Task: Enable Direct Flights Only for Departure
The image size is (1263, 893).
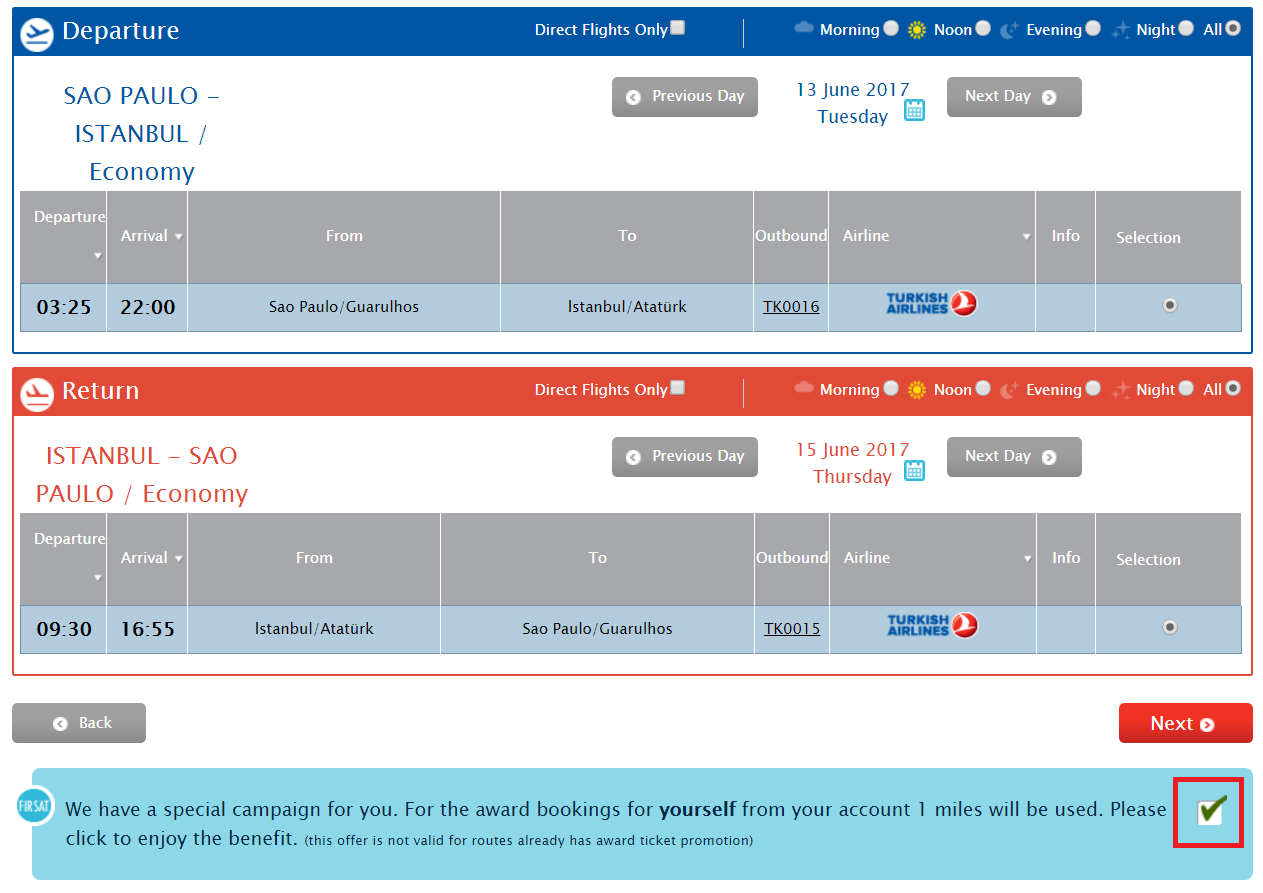Action: pyautogui.click(x=678, y=28)
